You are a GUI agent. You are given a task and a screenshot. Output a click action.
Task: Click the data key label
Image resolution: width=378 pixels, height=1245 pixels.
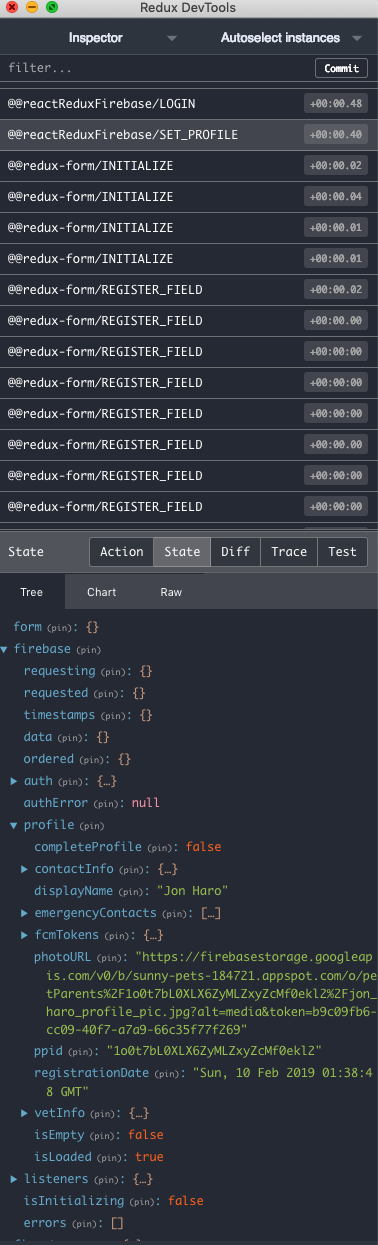point(38,737)
